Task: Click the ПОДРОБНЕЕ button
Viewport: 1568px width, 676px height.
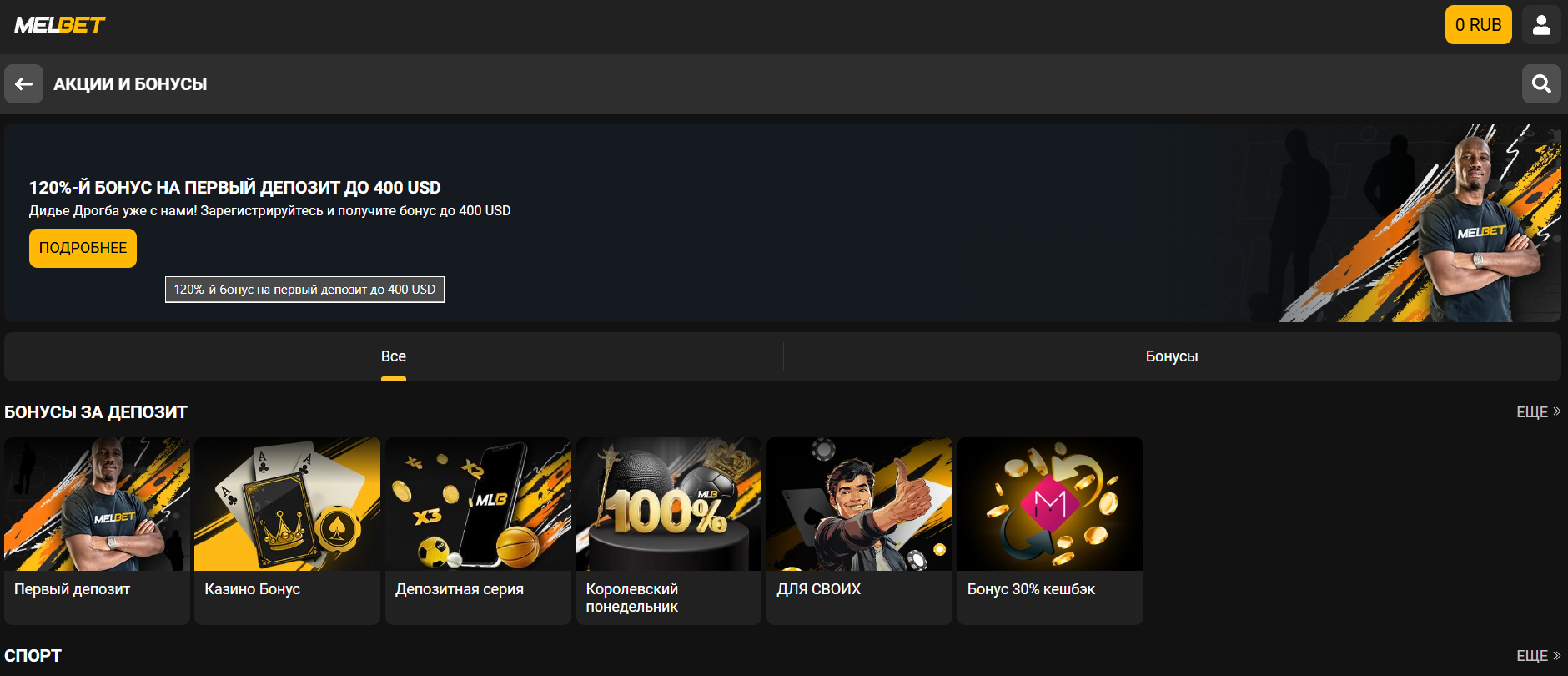Action: click(x=83, y=248)
